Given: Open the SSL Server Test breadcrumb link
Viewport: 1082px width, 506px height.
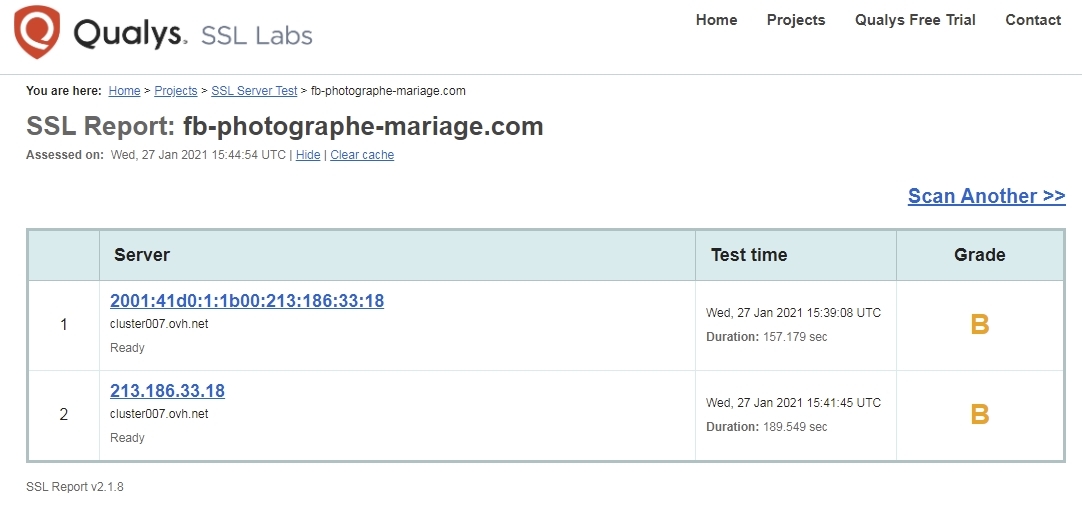Looking at the screenshot, I should click(254, 91).
